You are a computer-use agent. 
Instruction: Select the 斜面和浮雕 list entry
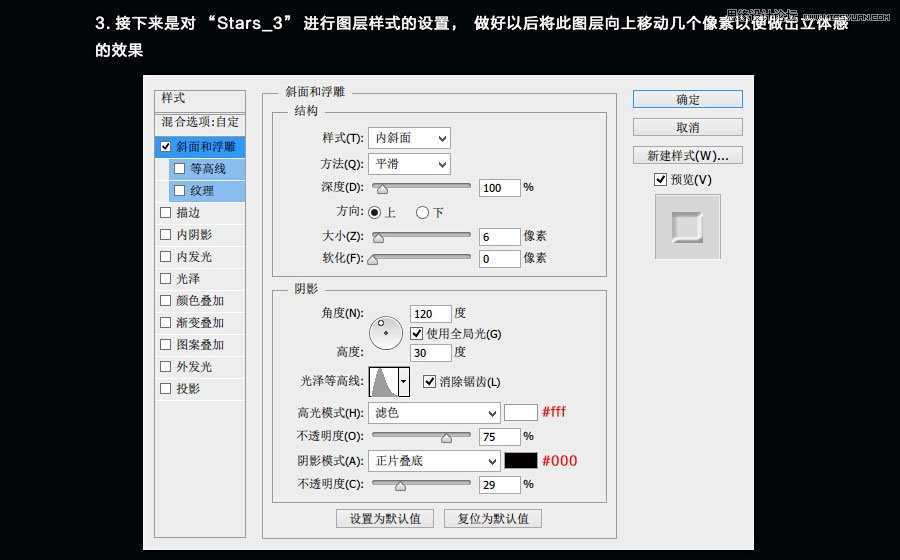(200, 146)
